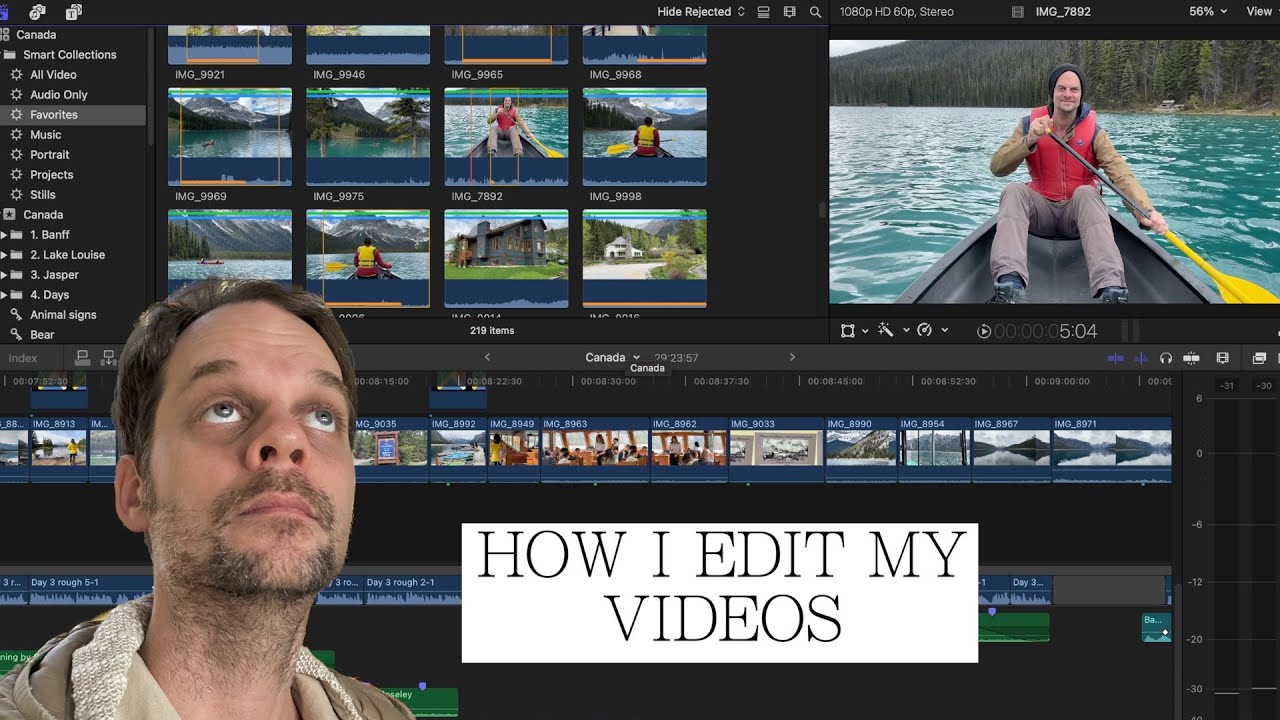Insert clip into storyline button
The width and height of the screenshot is (1280, 720).
tap(107, 357)
